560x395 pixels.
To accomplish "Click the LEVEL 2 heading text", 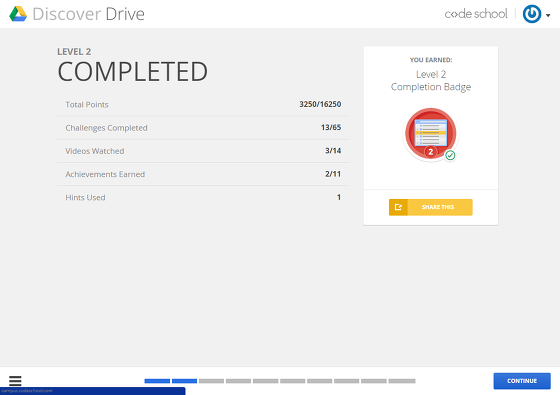I will [x=74, y=52].
